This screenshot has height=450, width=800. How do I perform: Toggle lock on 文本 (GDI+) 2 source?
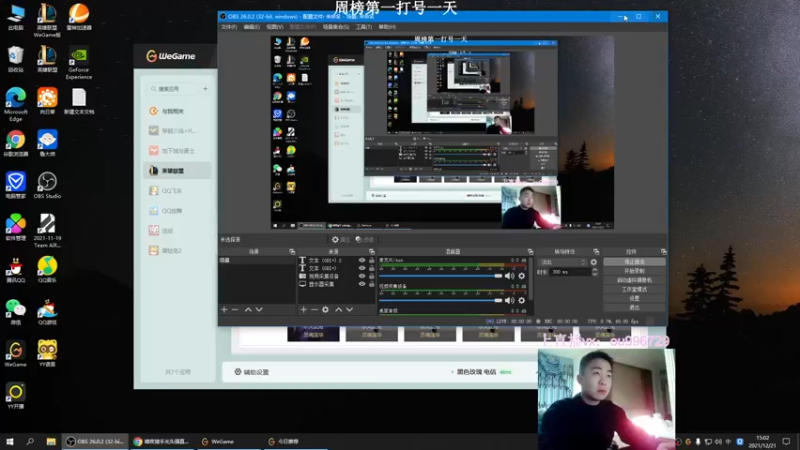(x=371, y=260)
